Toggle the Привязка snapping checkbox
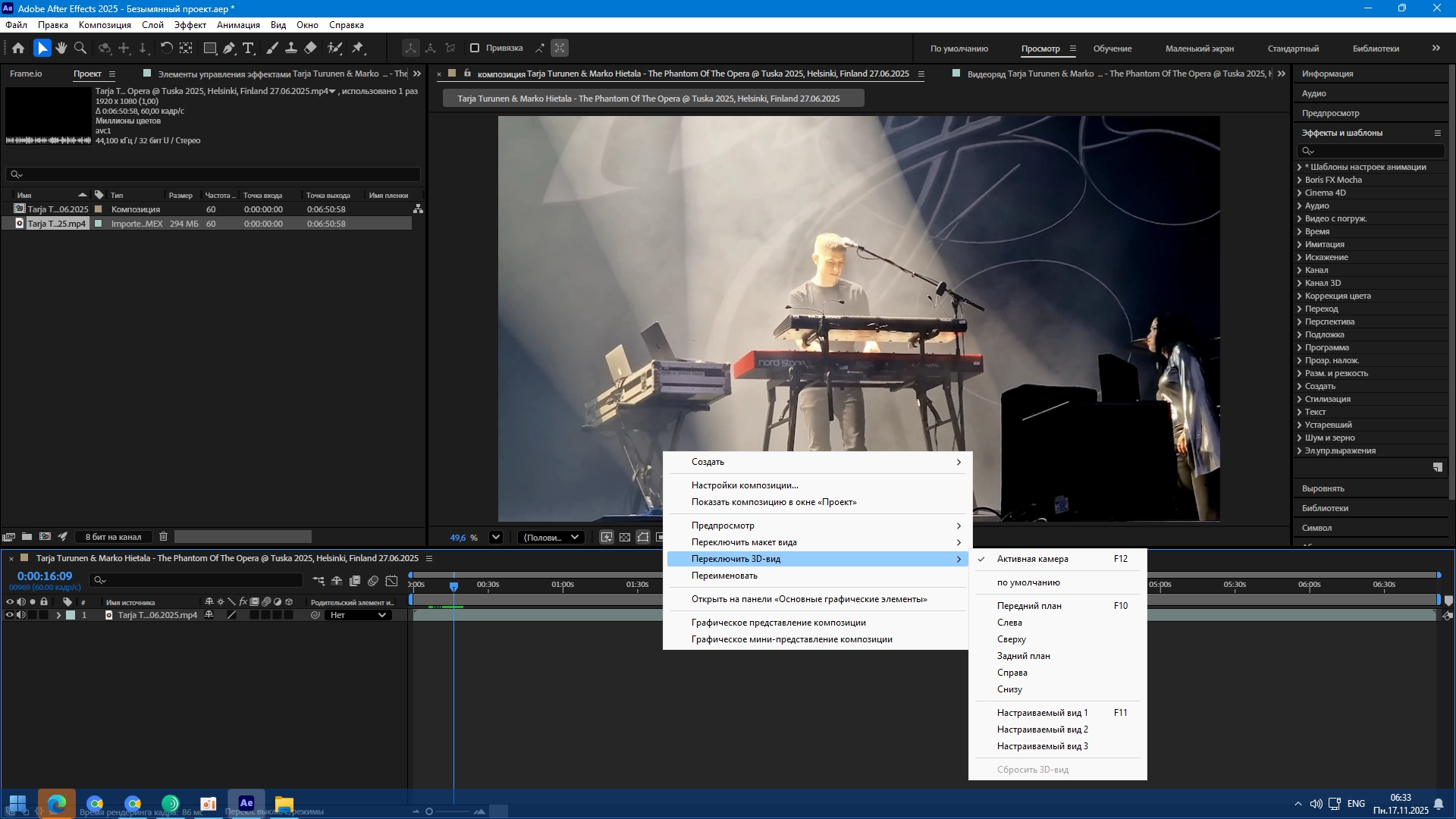The width and height of the screenshot is (1456, 819). tap(475, 48)
